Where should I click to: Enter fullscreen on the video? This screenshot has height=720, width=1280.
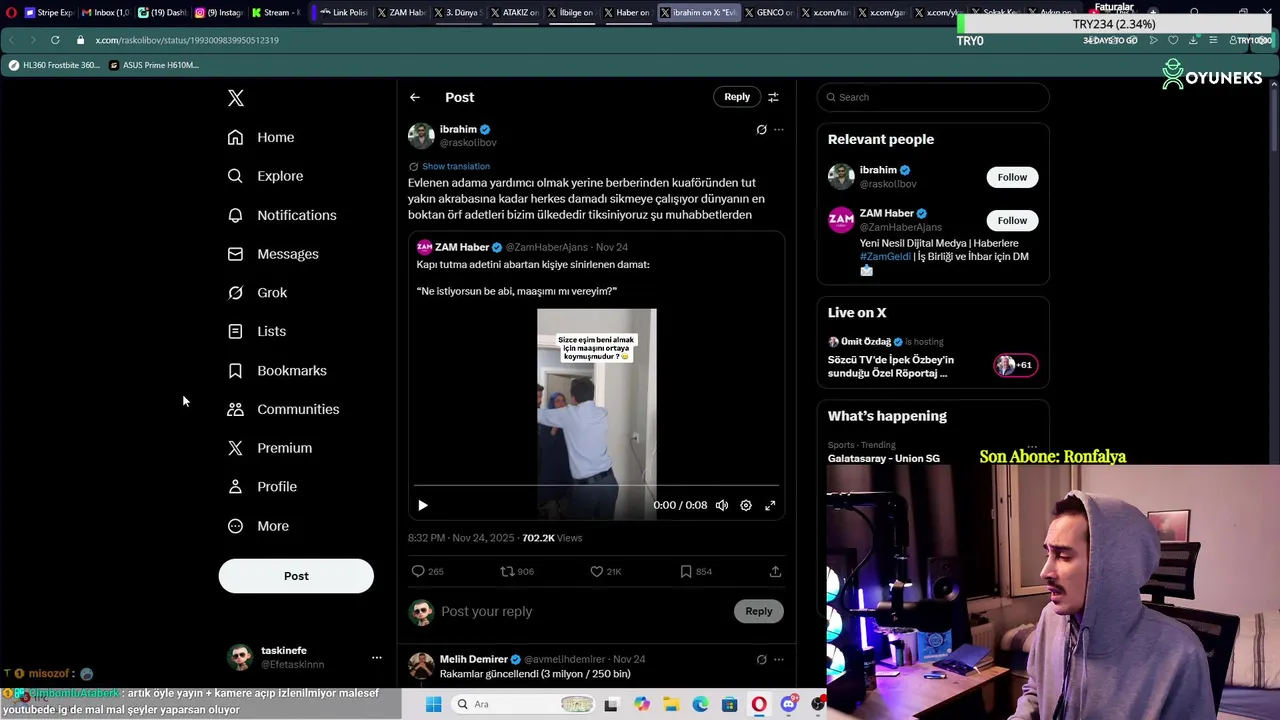coord(770,505)
